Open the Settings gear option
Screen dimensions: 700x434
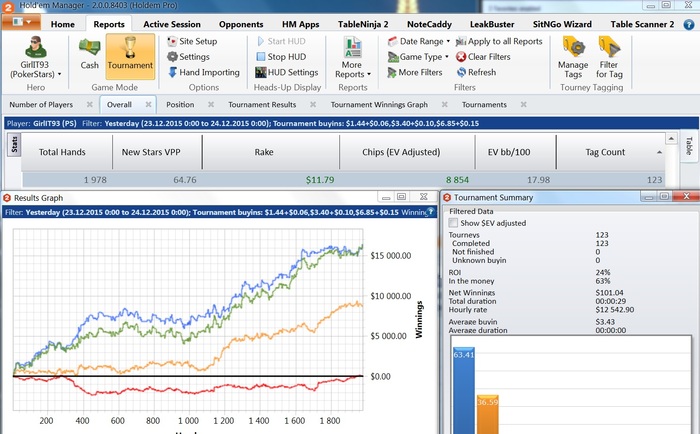point(188,57)
